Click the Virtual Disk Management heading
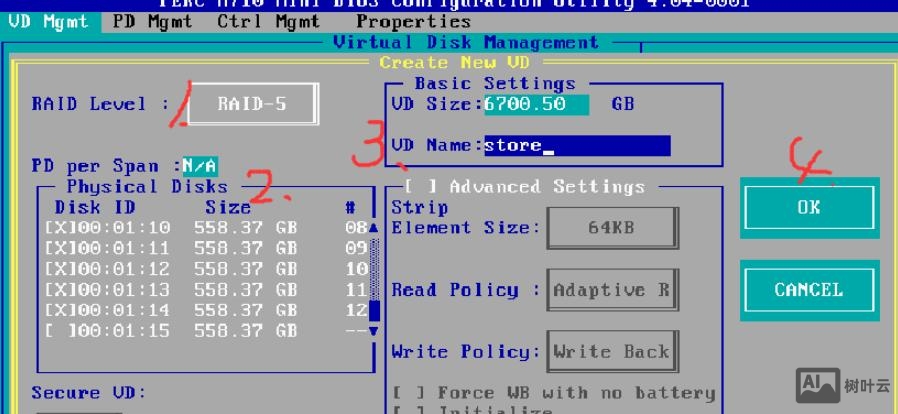898x414 pixels. click(x=466, y=42)
